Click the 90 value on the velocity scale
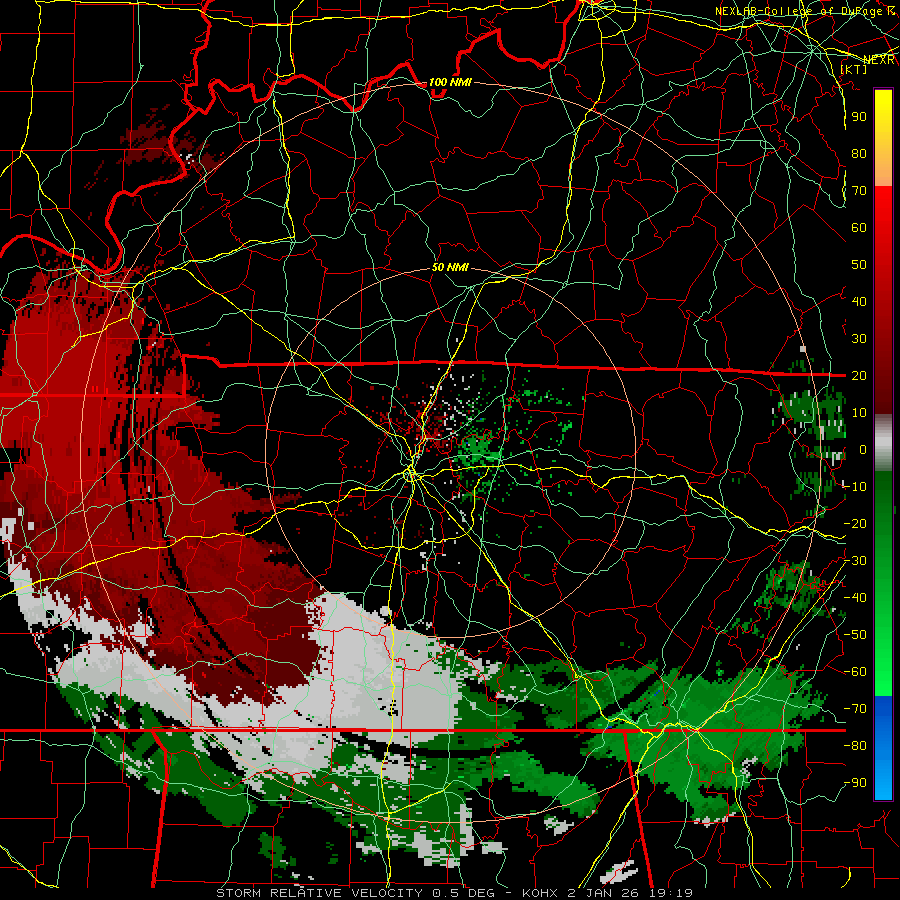The image size is (900, 900). tap(859, 117)
